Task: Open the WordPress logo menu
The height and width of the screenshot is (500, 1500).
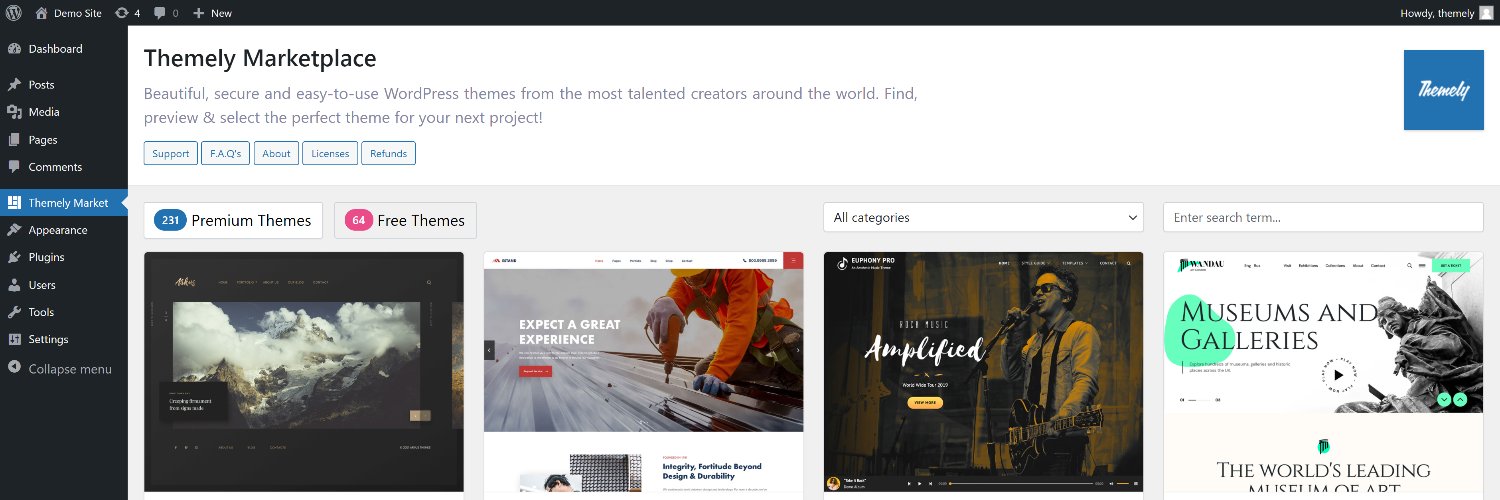Action: [13, 13]
